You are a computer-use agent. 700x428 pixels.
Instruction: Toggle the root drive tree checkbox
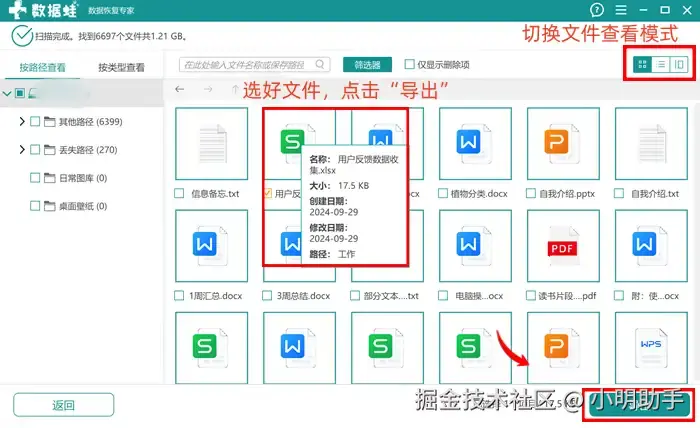20,93
